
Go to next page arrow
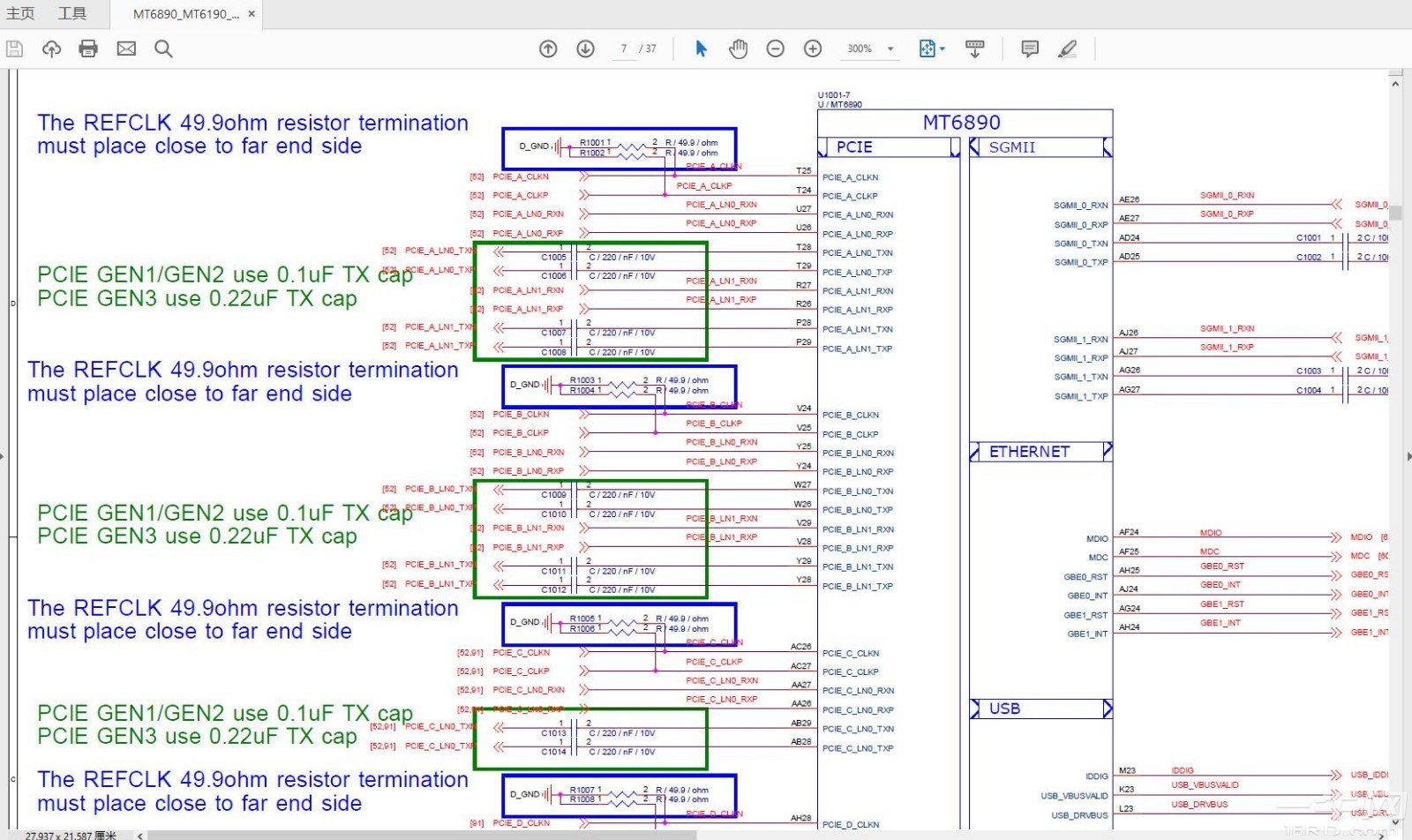pos(585,49)
